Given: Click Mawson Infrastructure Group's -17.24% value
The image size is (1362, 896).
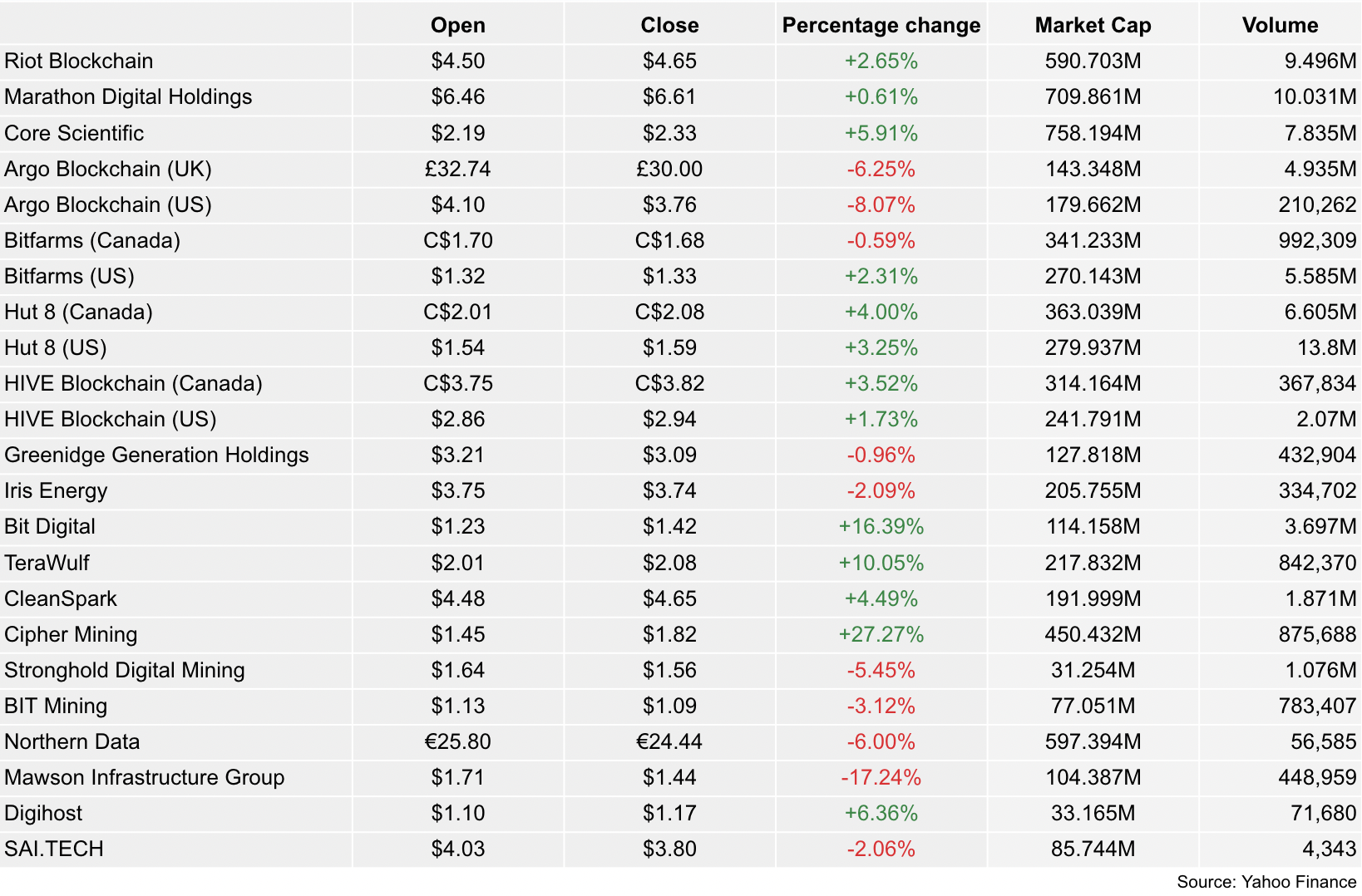Looking at the screenshot, I should (881, 777).
